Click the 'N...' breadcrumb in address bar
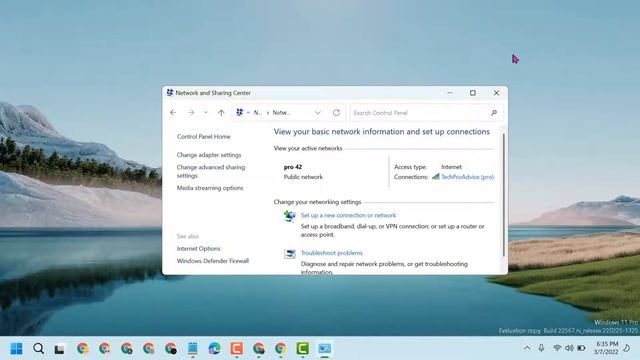 (x=258, y=113)
